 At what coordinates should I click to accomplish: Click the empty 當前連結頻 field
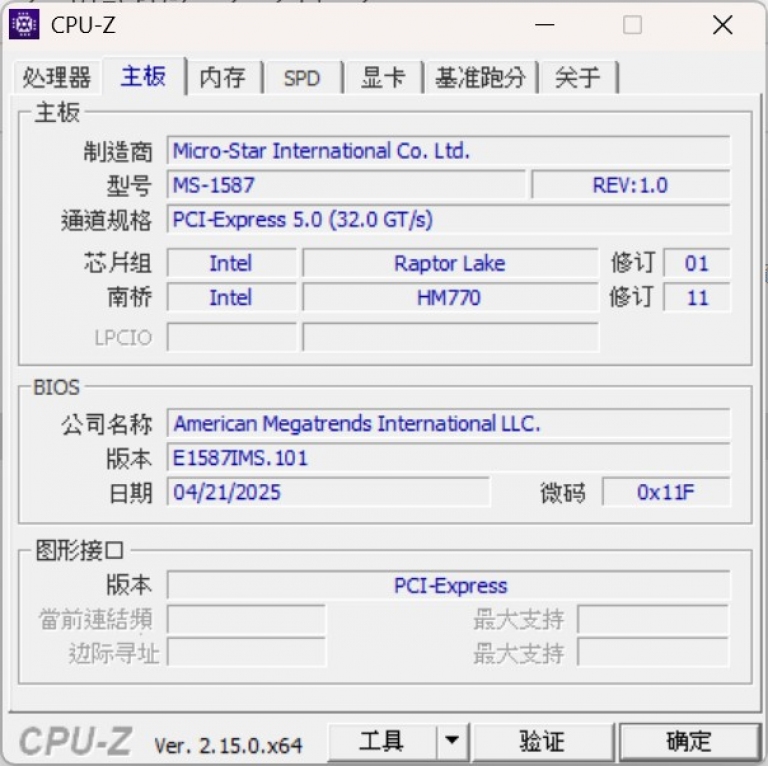coord(246,620)
